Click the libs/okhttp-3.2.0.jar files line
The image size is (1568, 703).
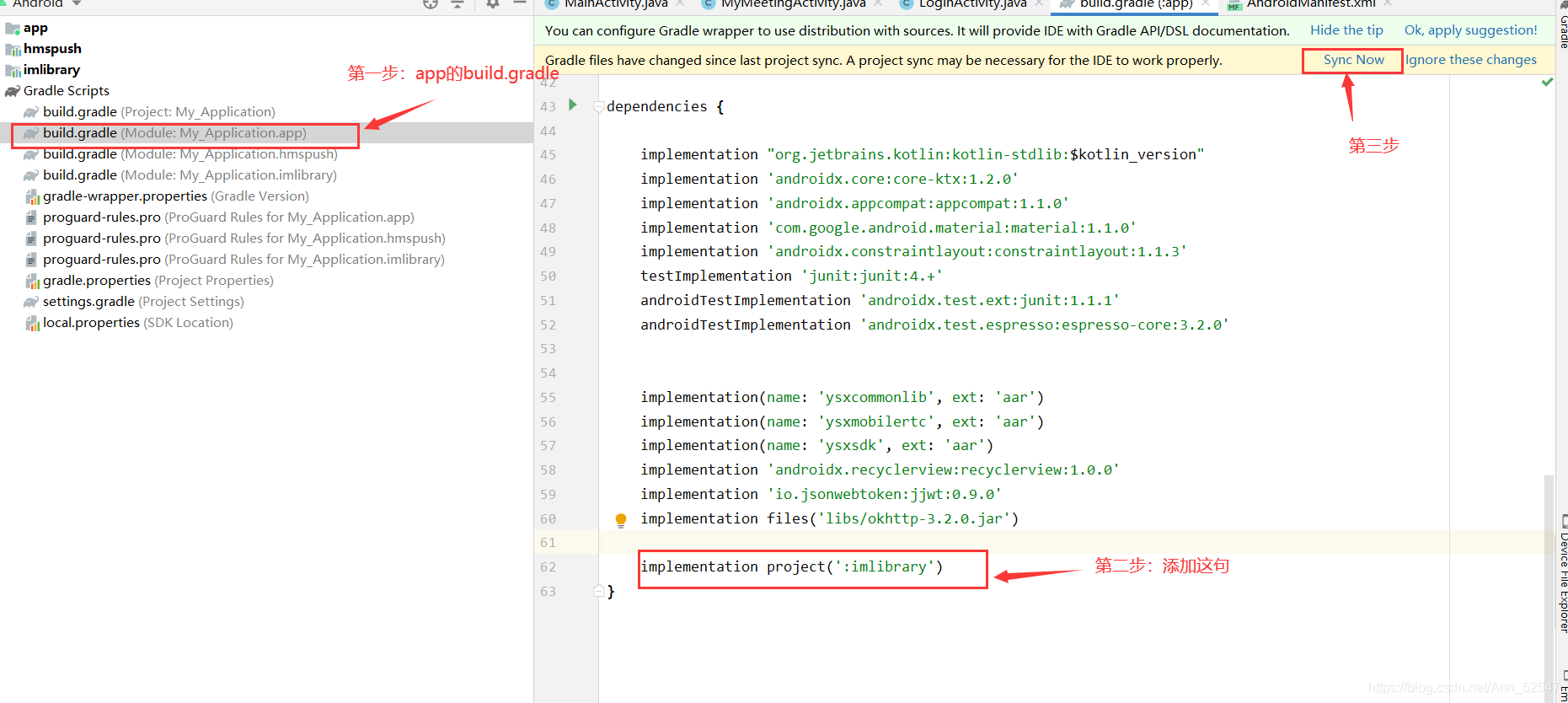(x=829, y=518)
